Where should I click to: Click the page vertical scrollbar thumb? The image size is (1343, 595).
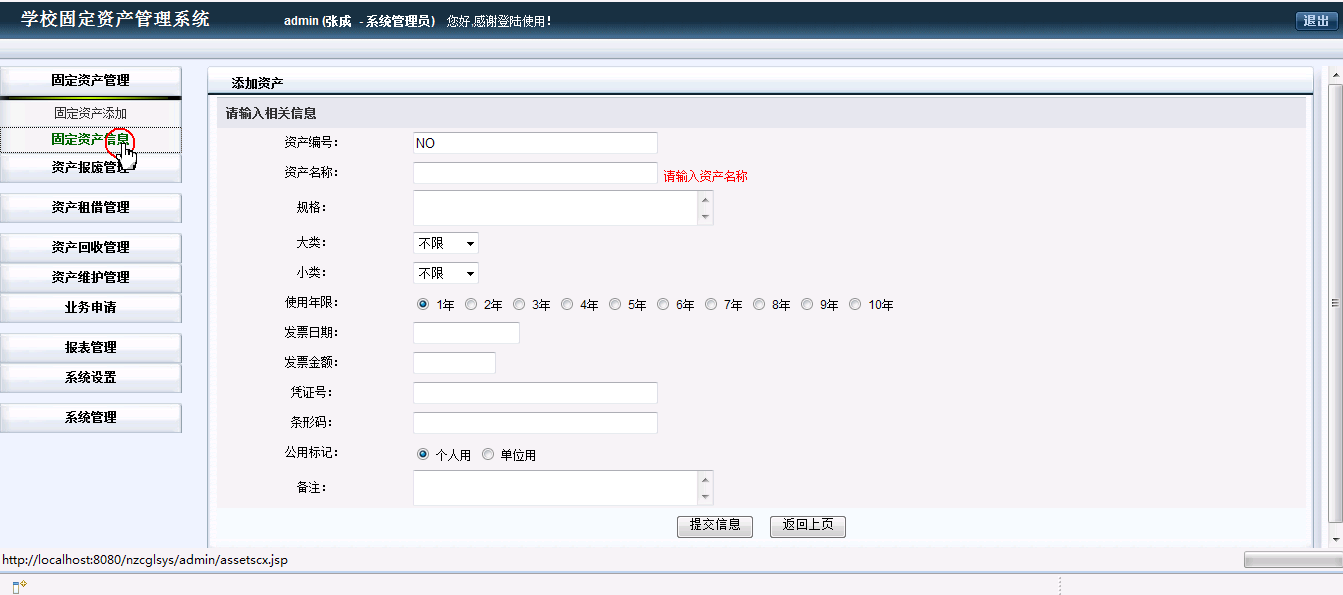click(1335, 302)
